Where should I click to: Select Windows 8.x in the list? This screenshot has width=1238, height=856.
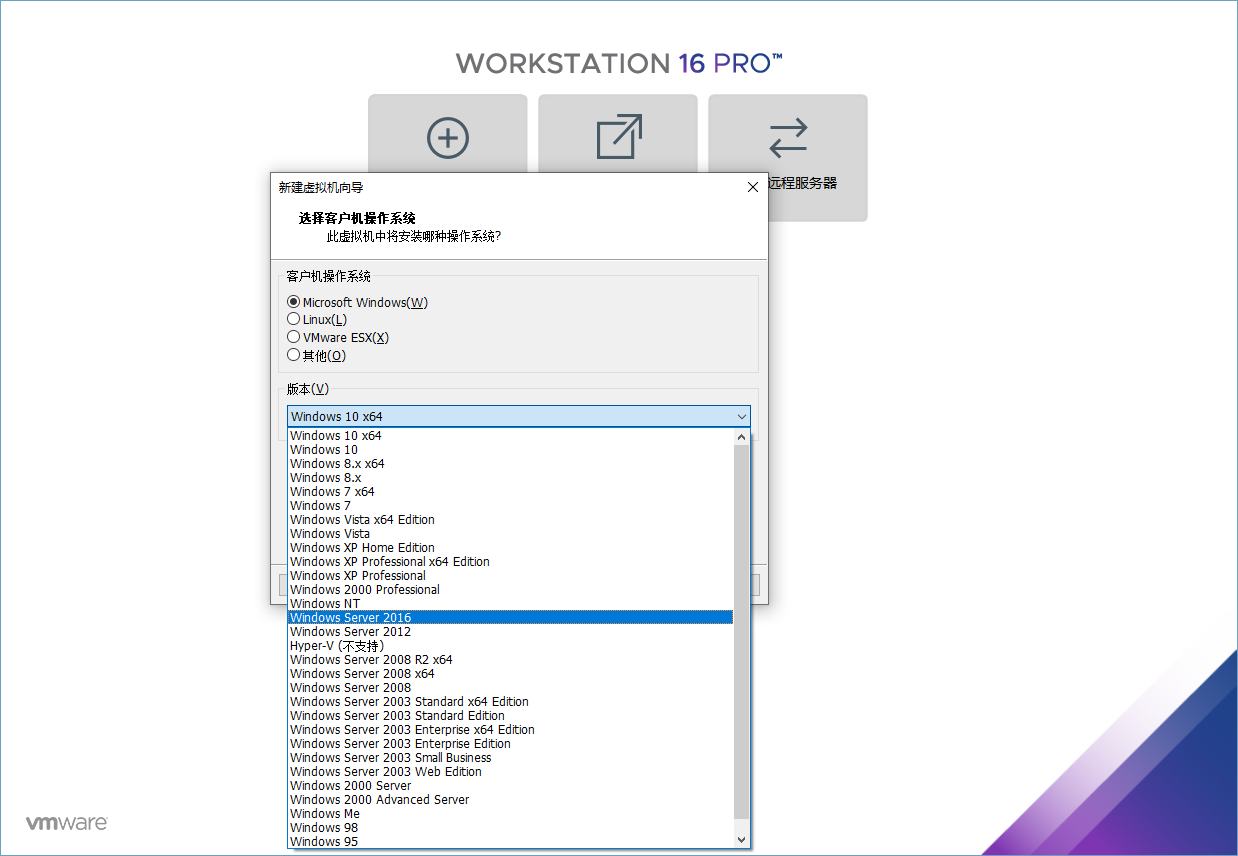(510, 478)
